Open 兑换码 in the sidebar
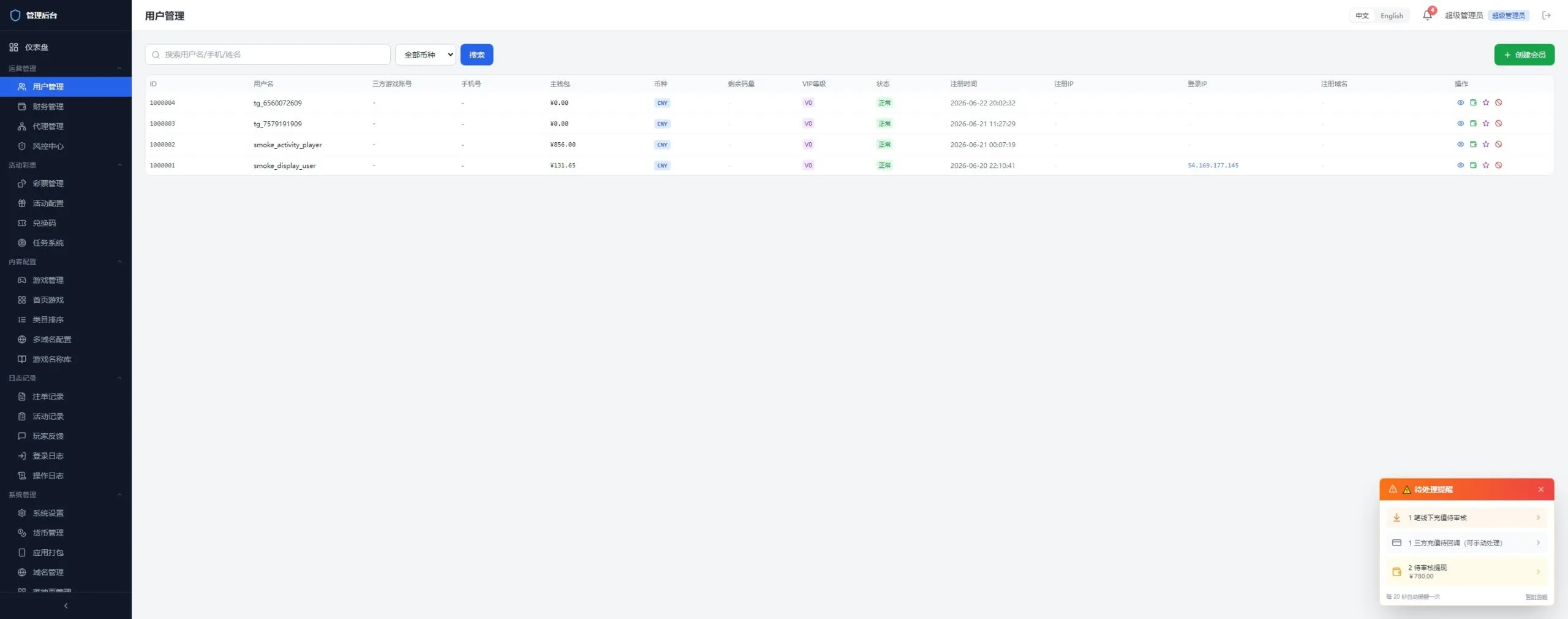The image size is (1568, 619). coord(66,223)
